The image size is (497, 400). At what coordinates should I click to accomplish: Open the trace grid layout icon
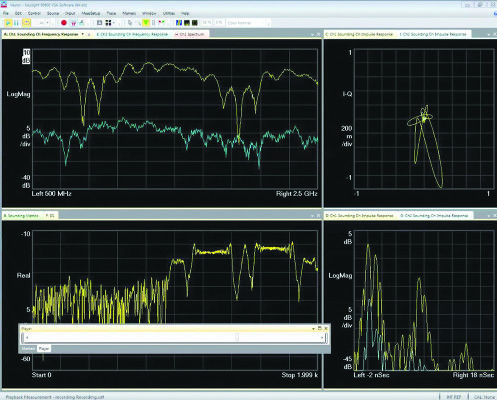tap(108, 23)
